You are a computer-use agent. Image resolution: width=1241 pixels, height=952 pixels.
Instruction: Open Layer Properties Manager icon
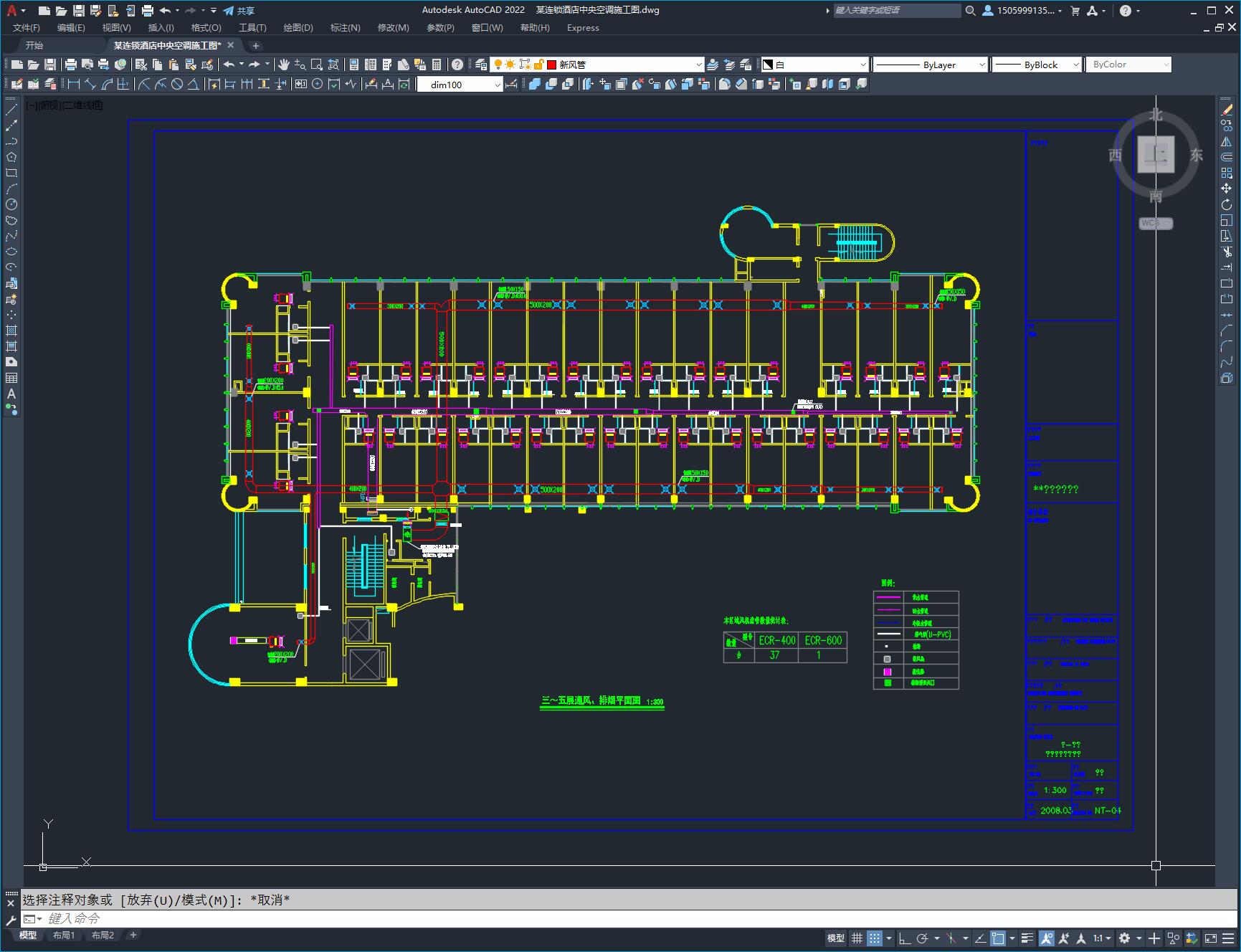point(481,65)
